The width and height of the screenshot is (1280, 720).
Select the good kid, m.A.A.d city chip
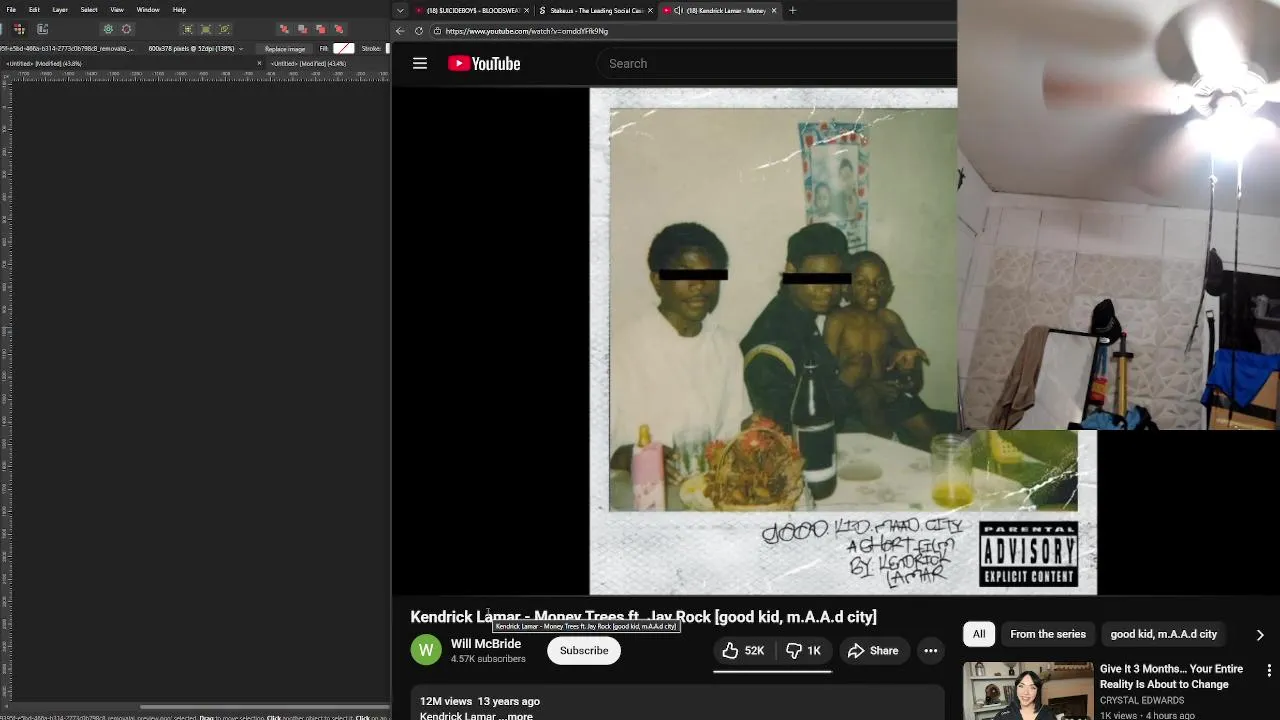click(1164, 634)
